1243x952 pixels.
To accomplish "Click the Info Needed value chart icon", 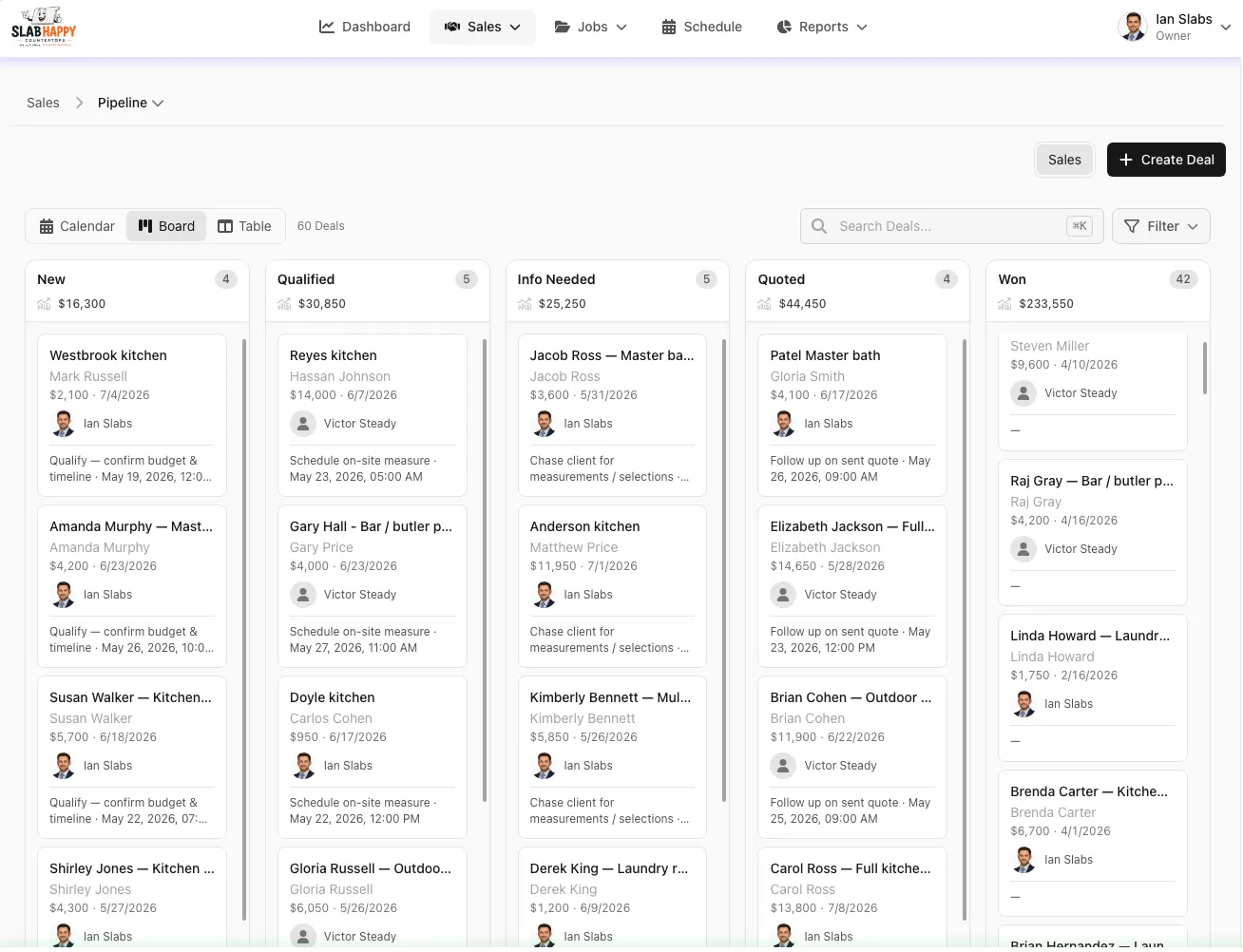I will 525,304.
